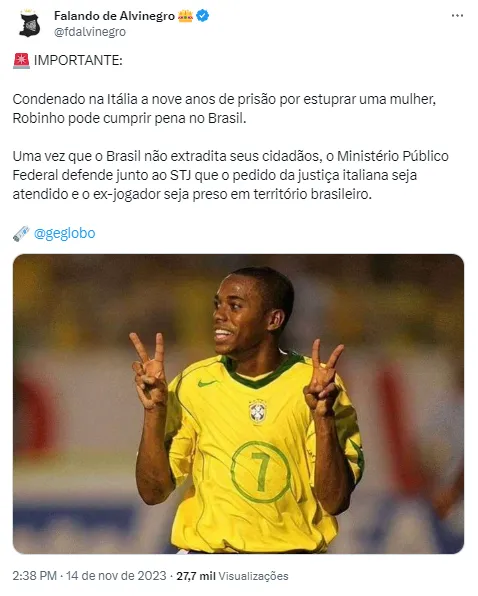
Task: Open the attached player photo
Action: (x=238, y=404)
